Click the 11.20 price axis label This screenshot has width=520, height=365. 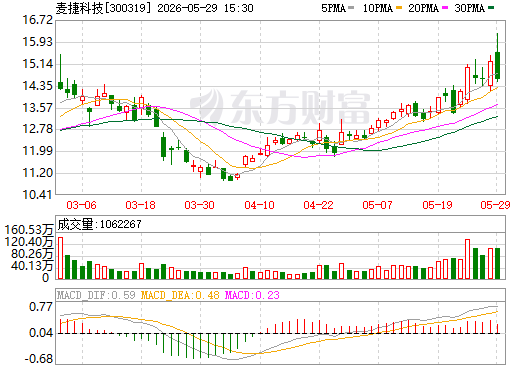[38, 173]
